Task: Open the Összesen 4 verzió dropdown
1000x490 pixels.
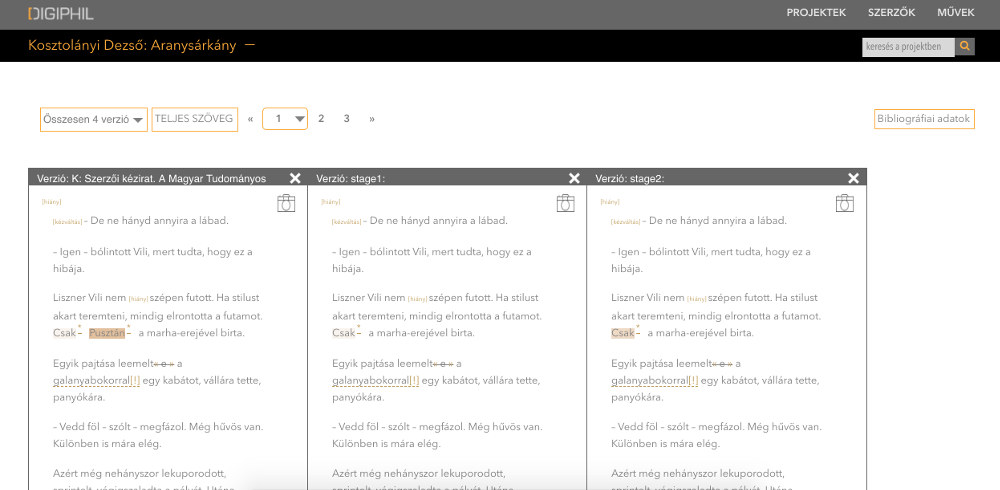Action: [x=94, y=119]
